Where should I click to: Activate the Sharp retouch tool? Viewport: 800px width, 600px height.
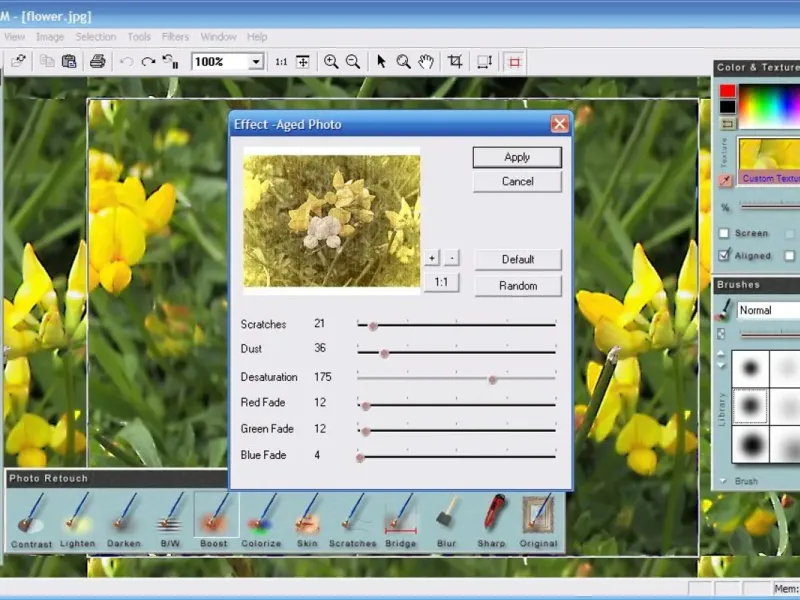click(x=492, y=518)
